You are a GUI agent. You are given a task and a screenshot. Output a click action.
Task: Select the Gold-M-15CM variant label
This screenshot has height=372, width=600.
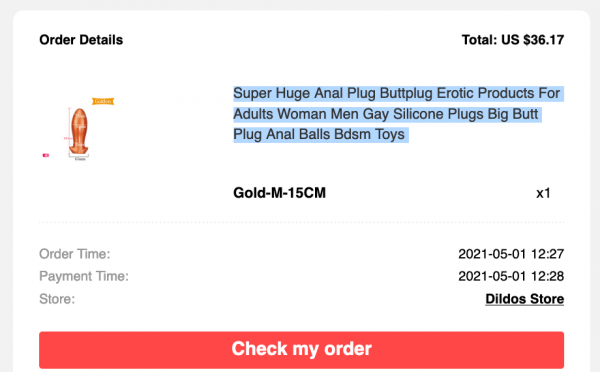click(x=279, y=193)
